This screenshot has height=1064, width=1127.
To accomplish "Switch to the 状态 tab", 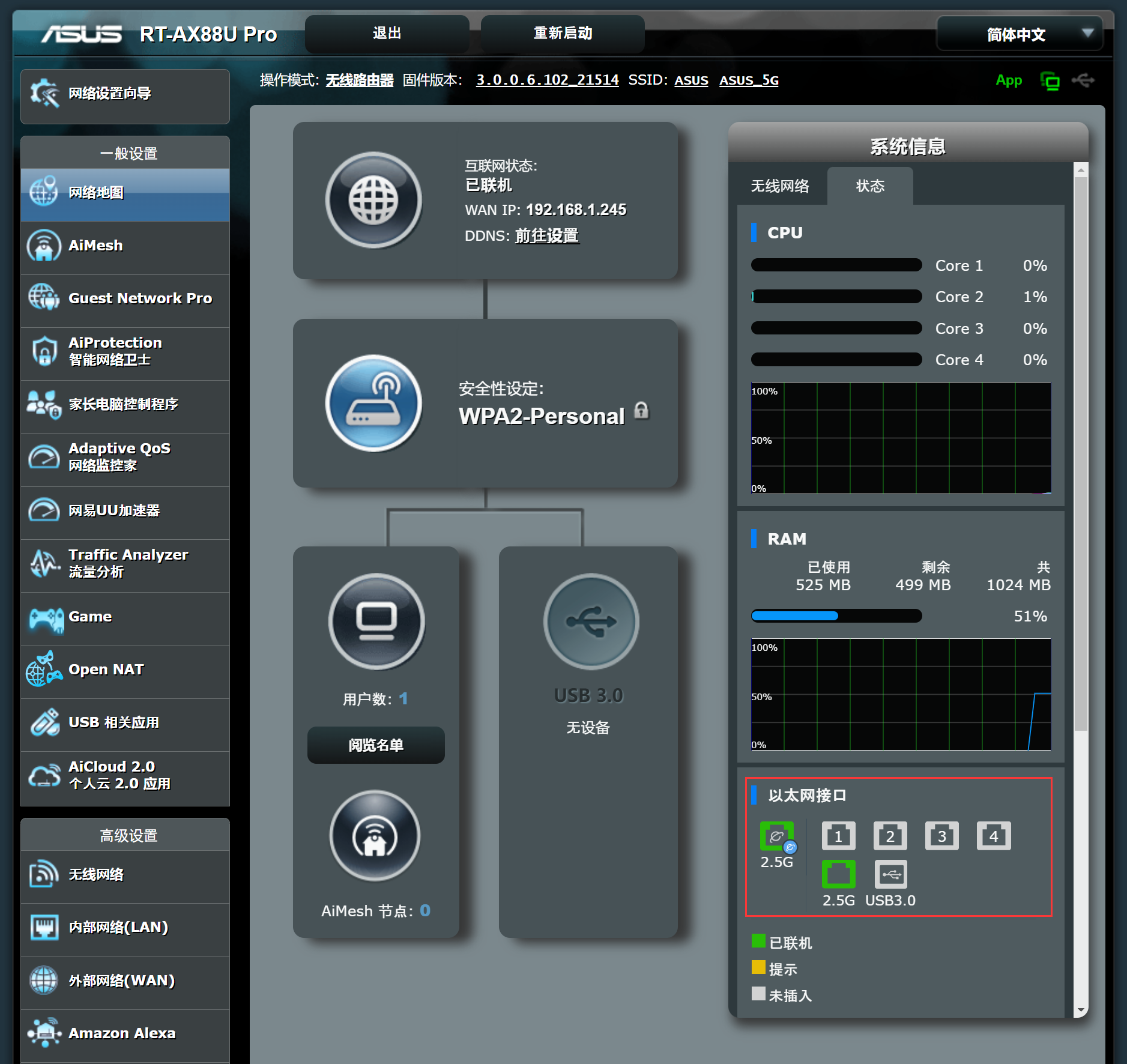I will (870, 186).
